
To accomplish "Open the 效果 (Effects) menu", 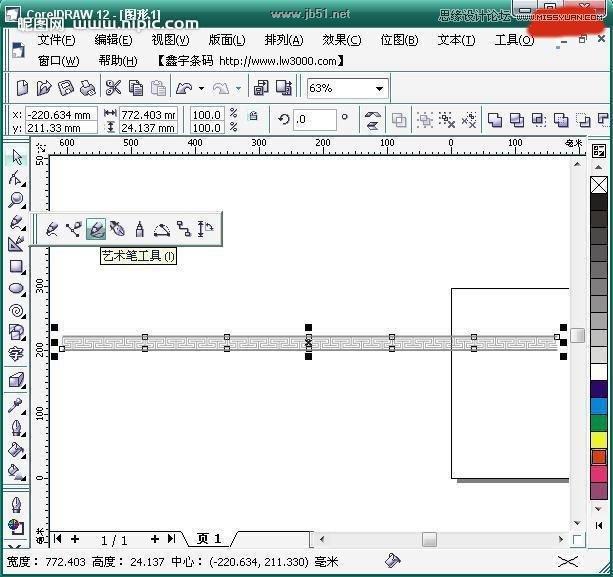I will click(x=341, y=40).
